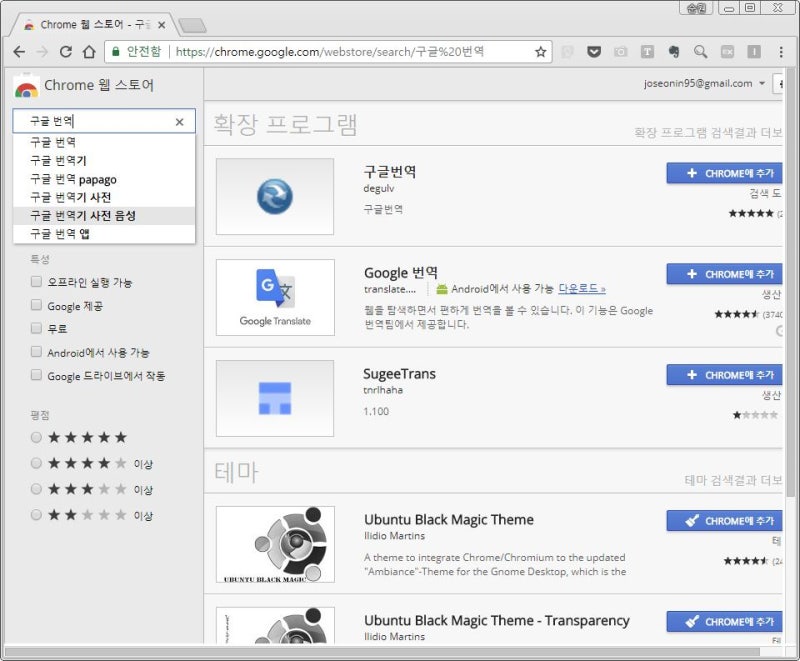The height and width of the screenshot is (661, 800).
Task: Click the browser forward arrow
Action: tap(42, 52)
